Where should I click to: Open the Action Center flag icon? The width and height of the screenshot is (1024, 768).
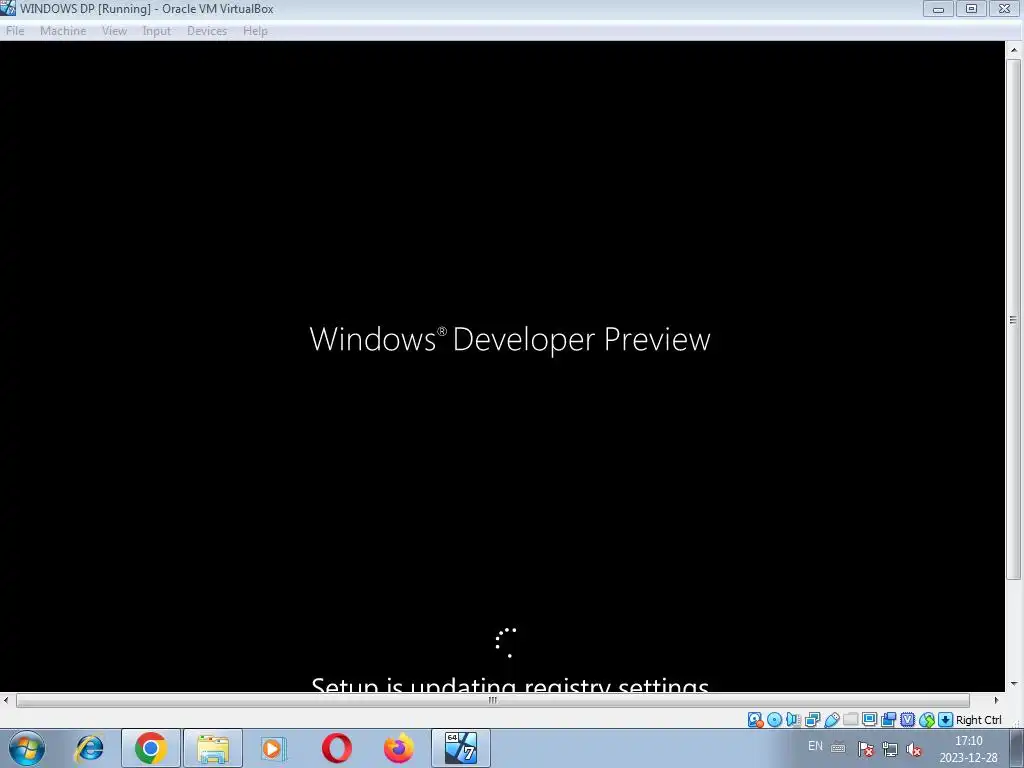coord(865,749)
